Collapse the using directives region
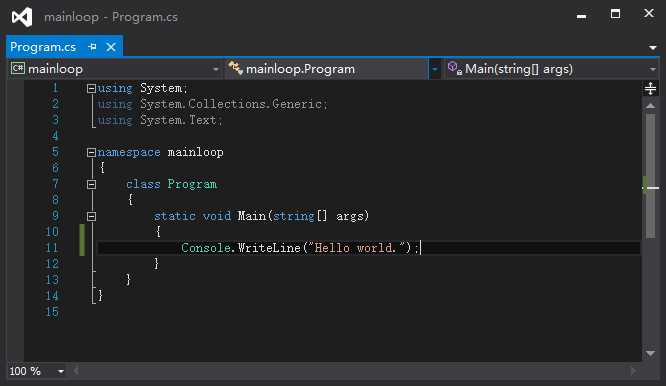The height and width of the screenshot is (386, 666). coord(91,88)
